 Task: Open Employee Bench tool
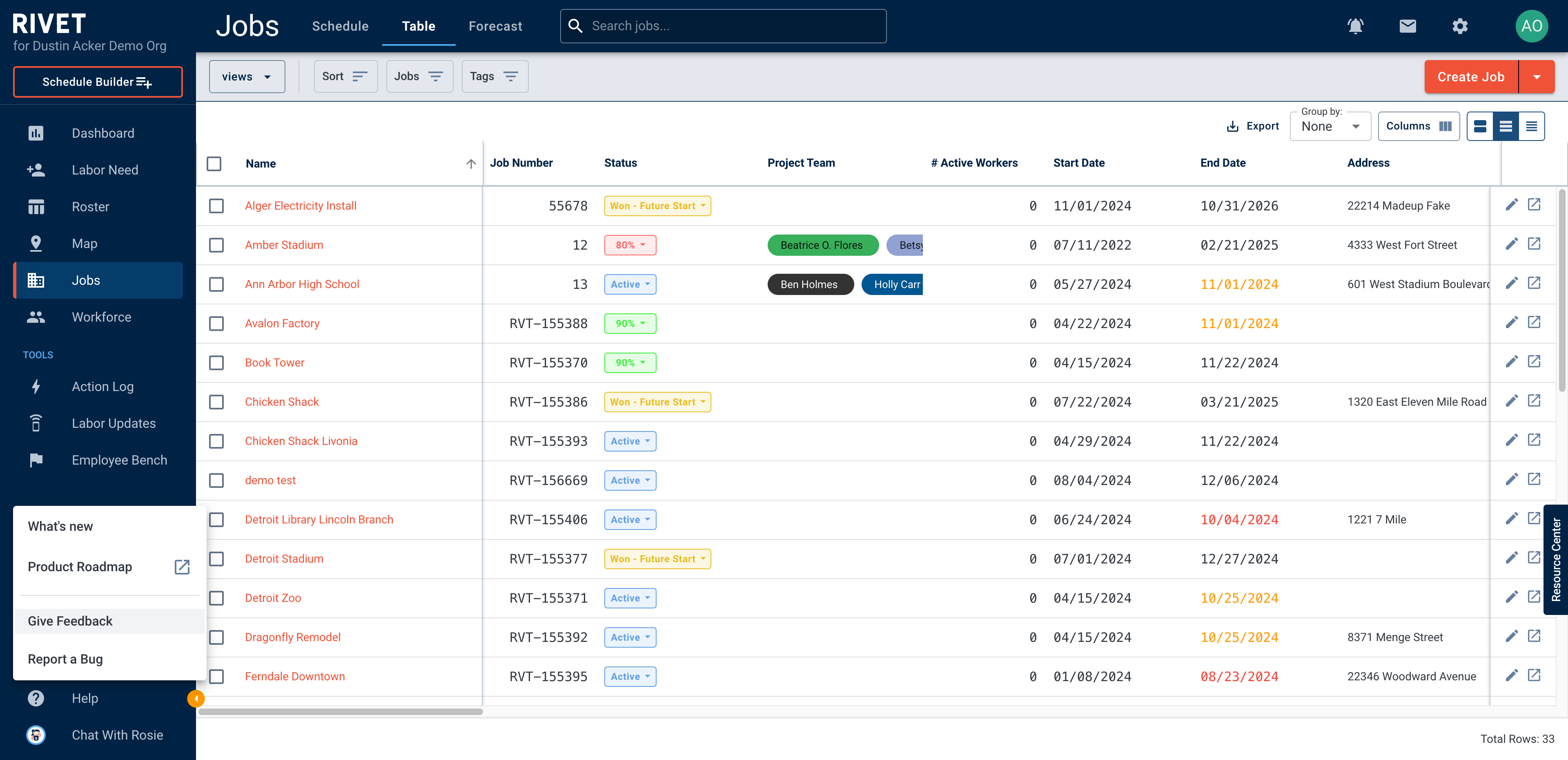point(98,460)
